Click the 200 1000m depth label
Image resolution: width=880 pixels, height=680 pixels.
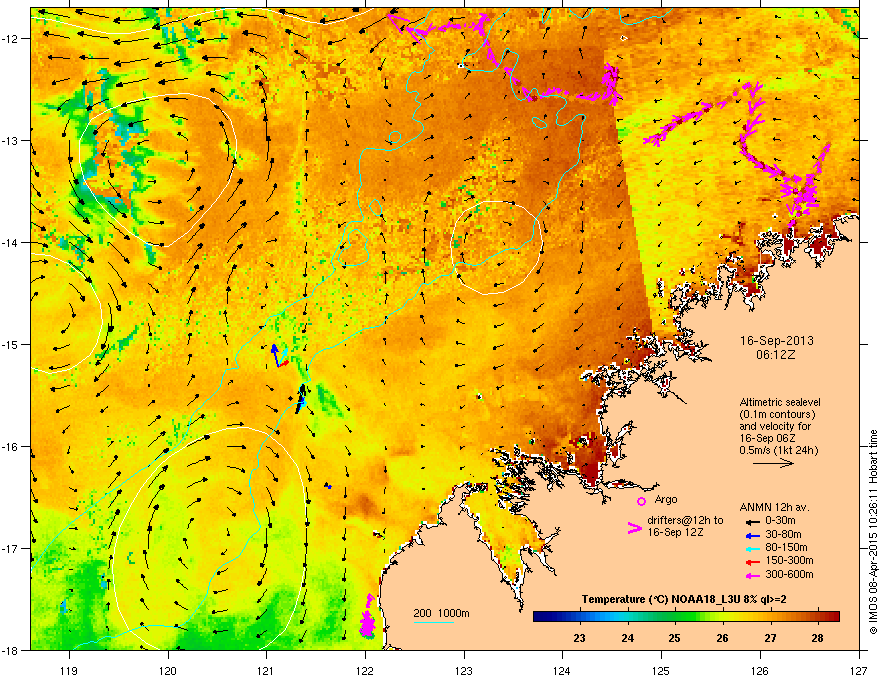(x=441, y=613)
